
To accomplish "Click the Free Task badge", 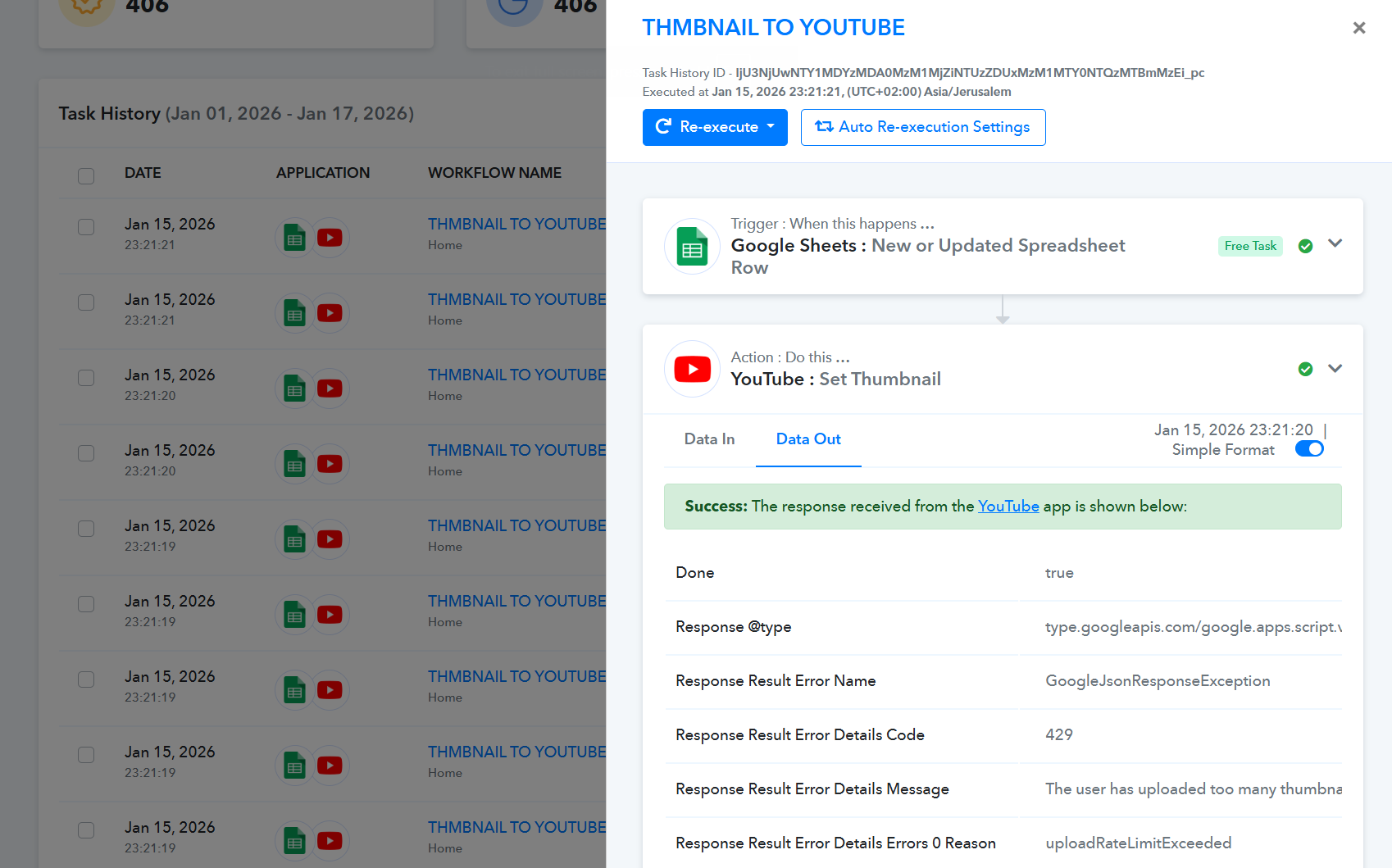I will coord(1249,246).
